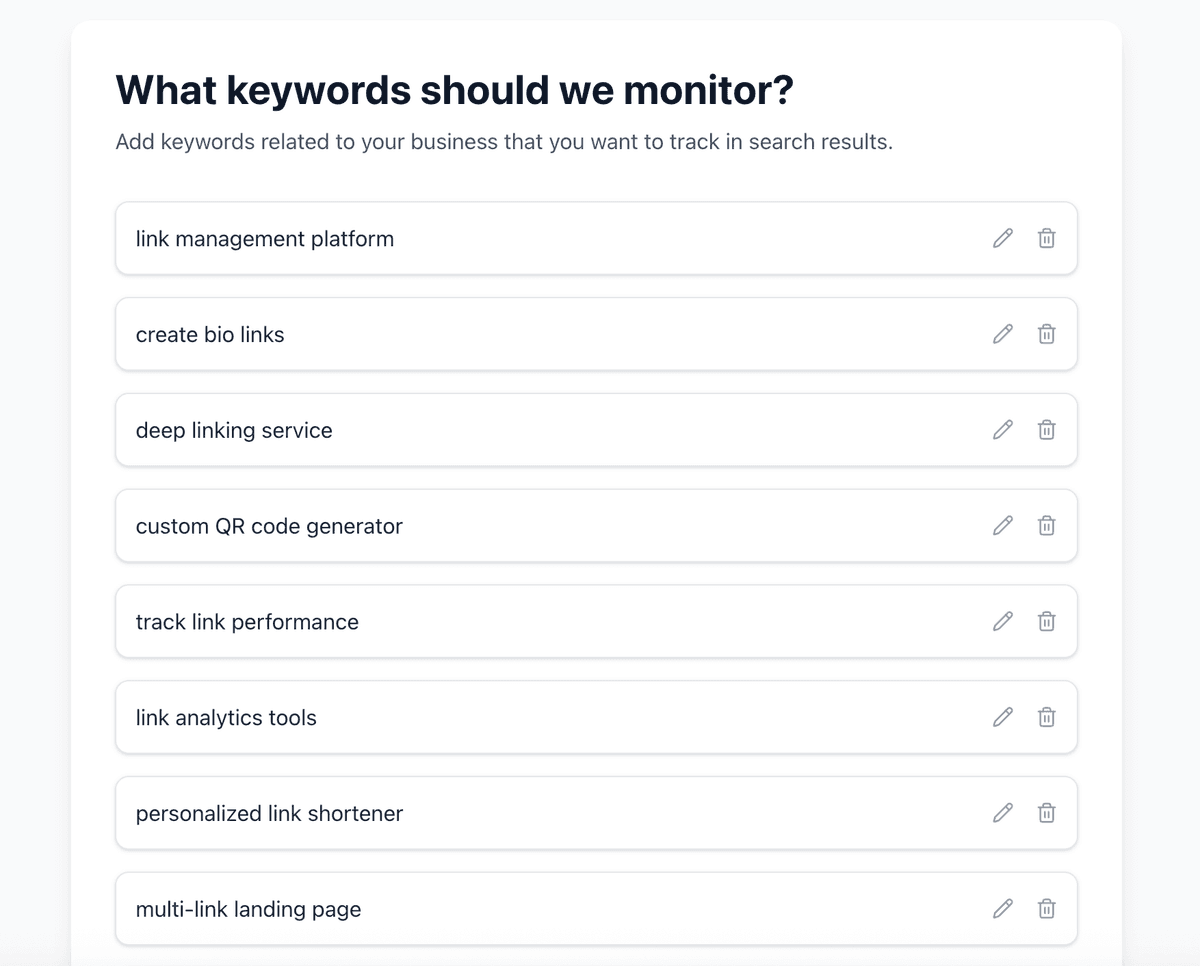Delete 'link analytics tools' with the trash icon

coord(1046,717)
